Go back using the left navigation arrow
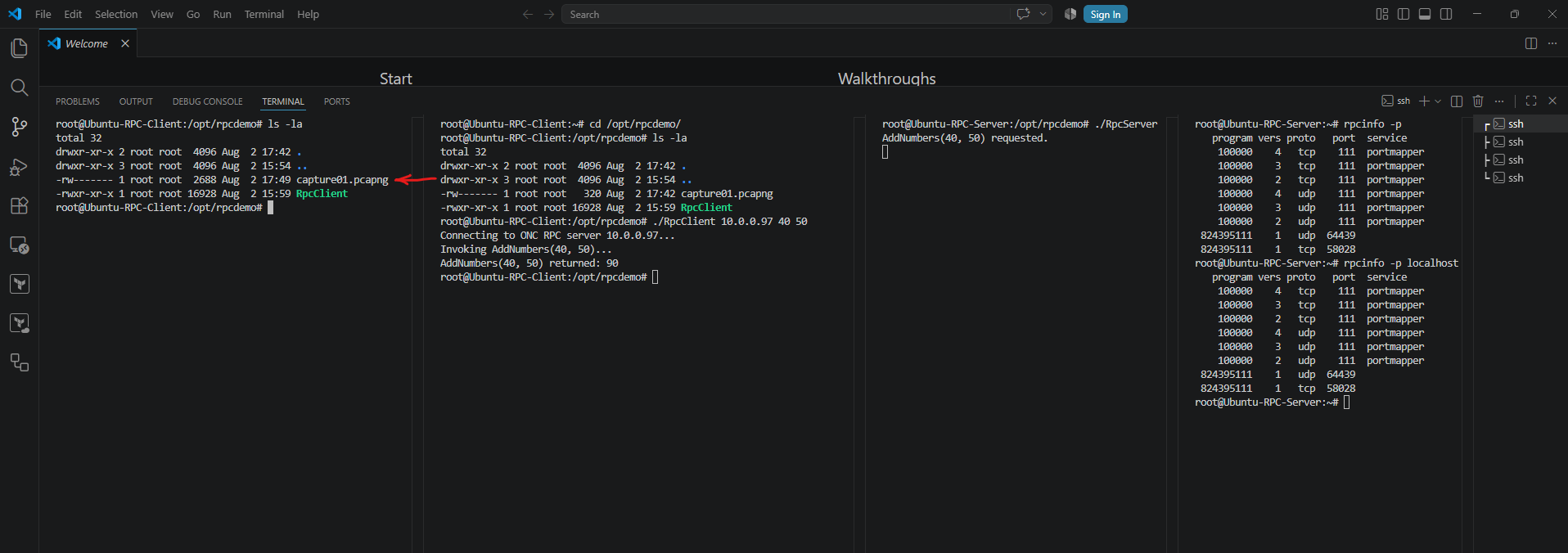The width and height of the screenshot is (1568, 553). [x=528, y=14]
